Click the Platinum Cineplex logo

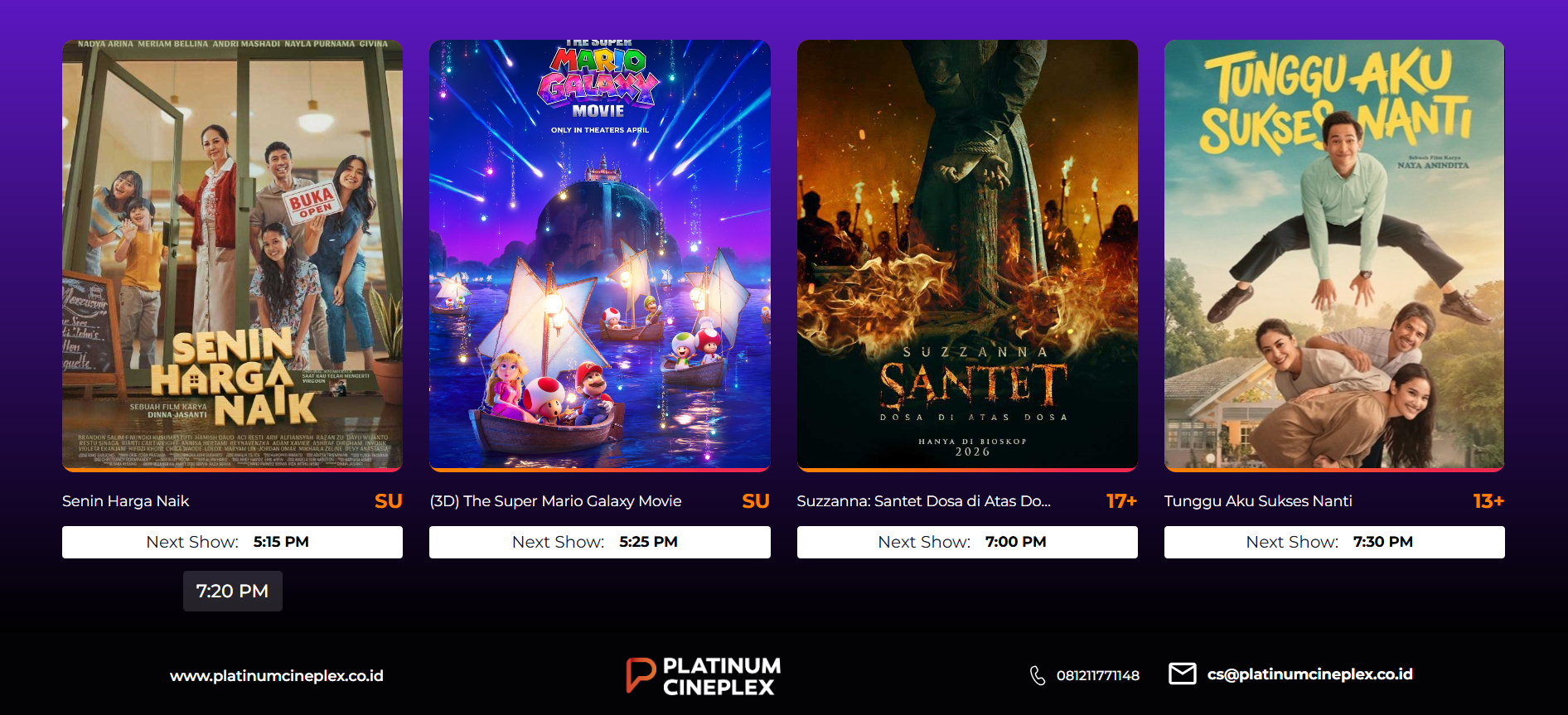click(x=703, y=676)
